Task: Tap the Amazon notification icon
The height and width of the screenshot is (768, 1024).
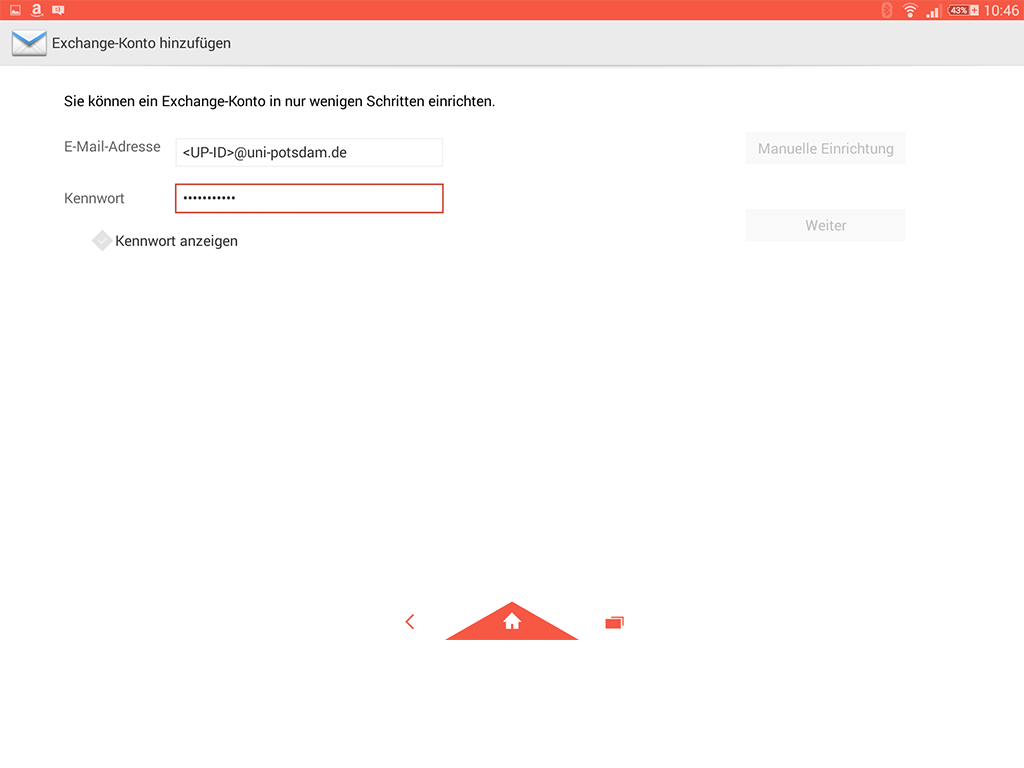Action: [x=36, y=10]
